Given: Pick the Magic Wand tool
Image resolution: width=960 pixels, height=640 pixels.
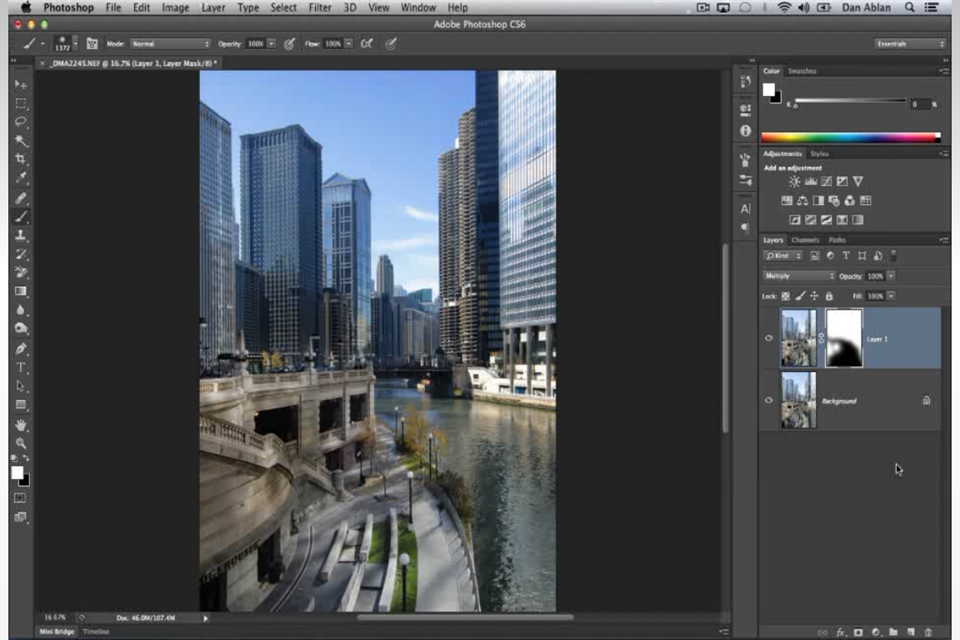Looking at the screenshot, I should pyautogui.click(x=21, y=141).
